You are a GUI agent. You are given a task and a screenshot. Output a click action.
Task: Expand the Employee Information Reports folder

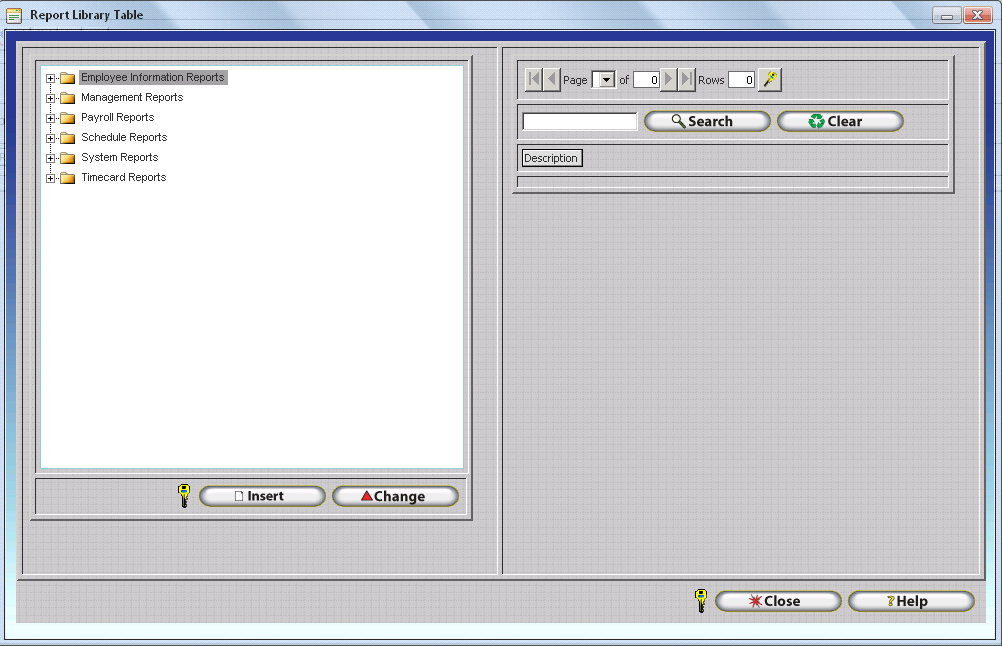[x=50, y=78]
